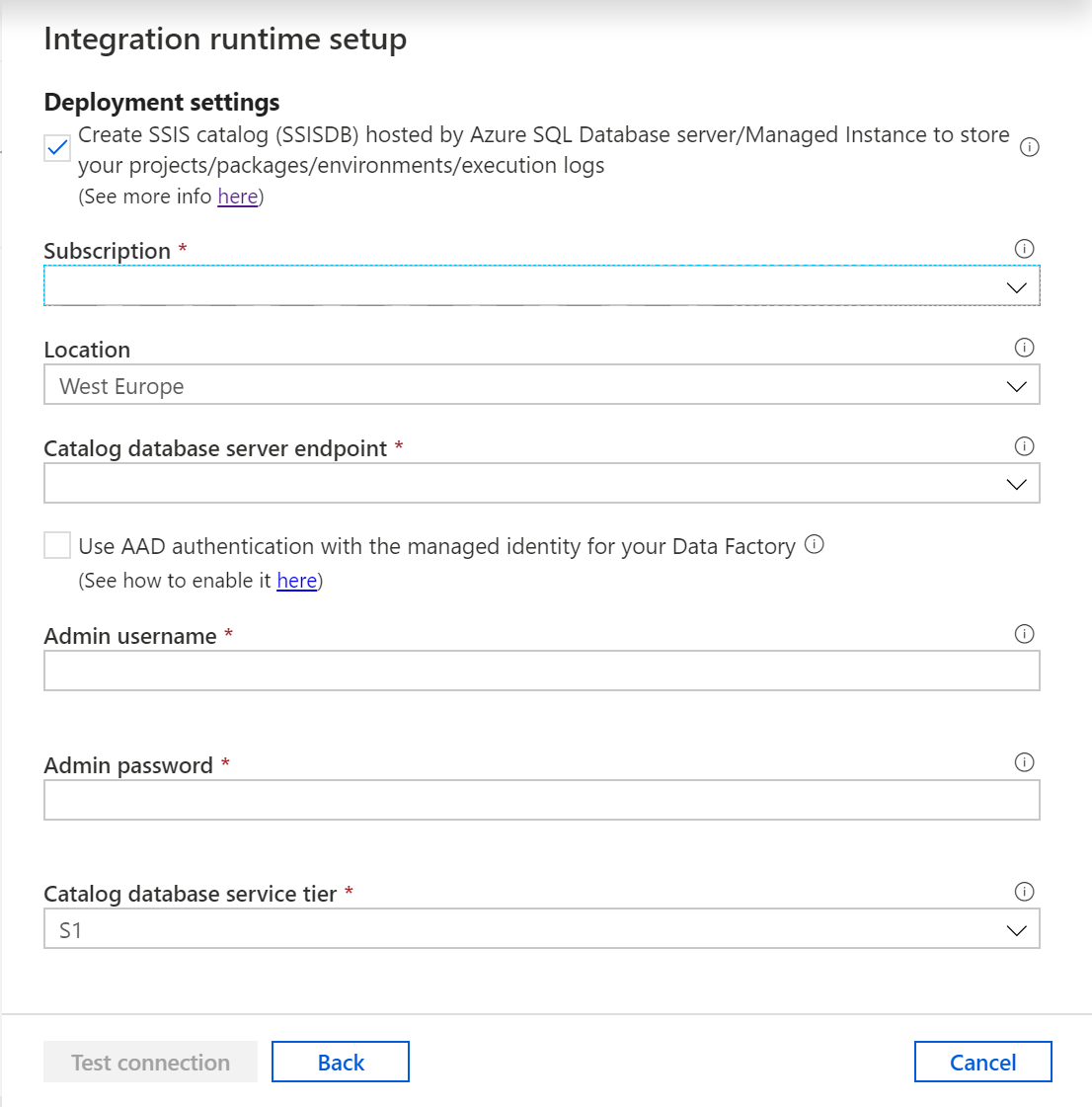Open the 'here' link for more SSIS info
1092x1107 pixels.
pyautogui.click(x=238, y=197)
